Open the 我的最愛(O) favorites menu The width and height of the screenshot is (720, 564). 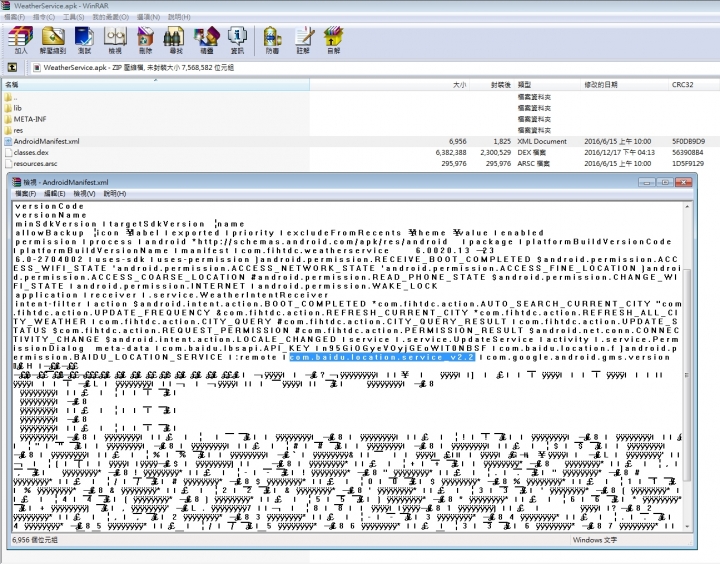111,17
